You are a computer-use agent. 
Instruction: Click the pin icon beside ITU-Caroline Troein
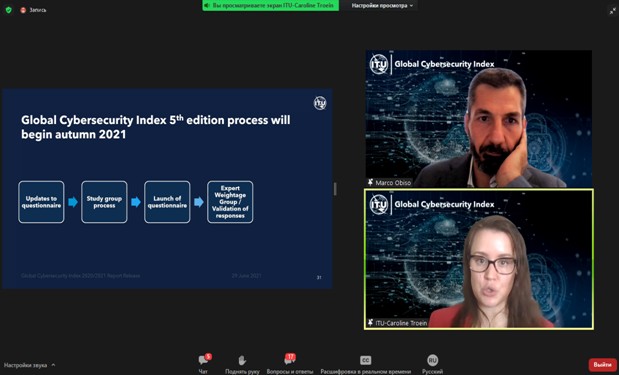pos(370,323)
